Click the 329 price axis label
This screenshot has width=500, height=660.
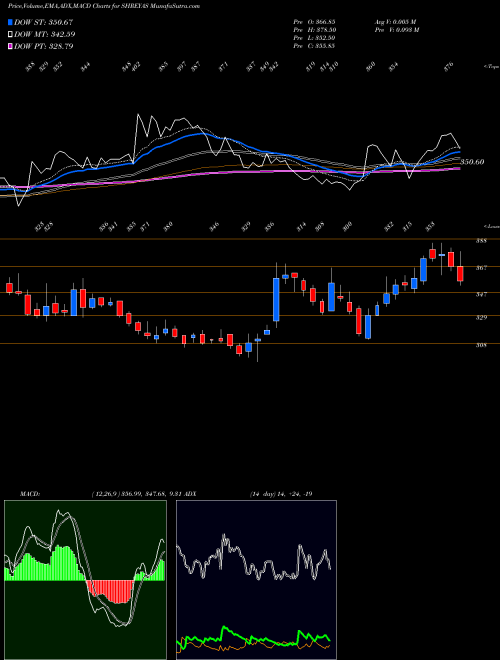coord(482,318)
